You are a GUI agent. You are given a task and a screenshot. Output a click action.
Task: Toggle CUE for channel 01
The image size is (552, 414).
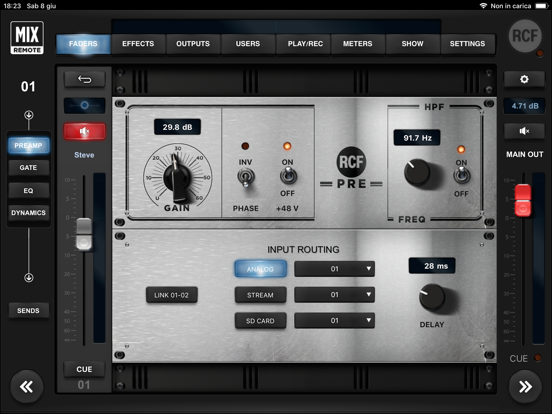[x=84, y=369]
